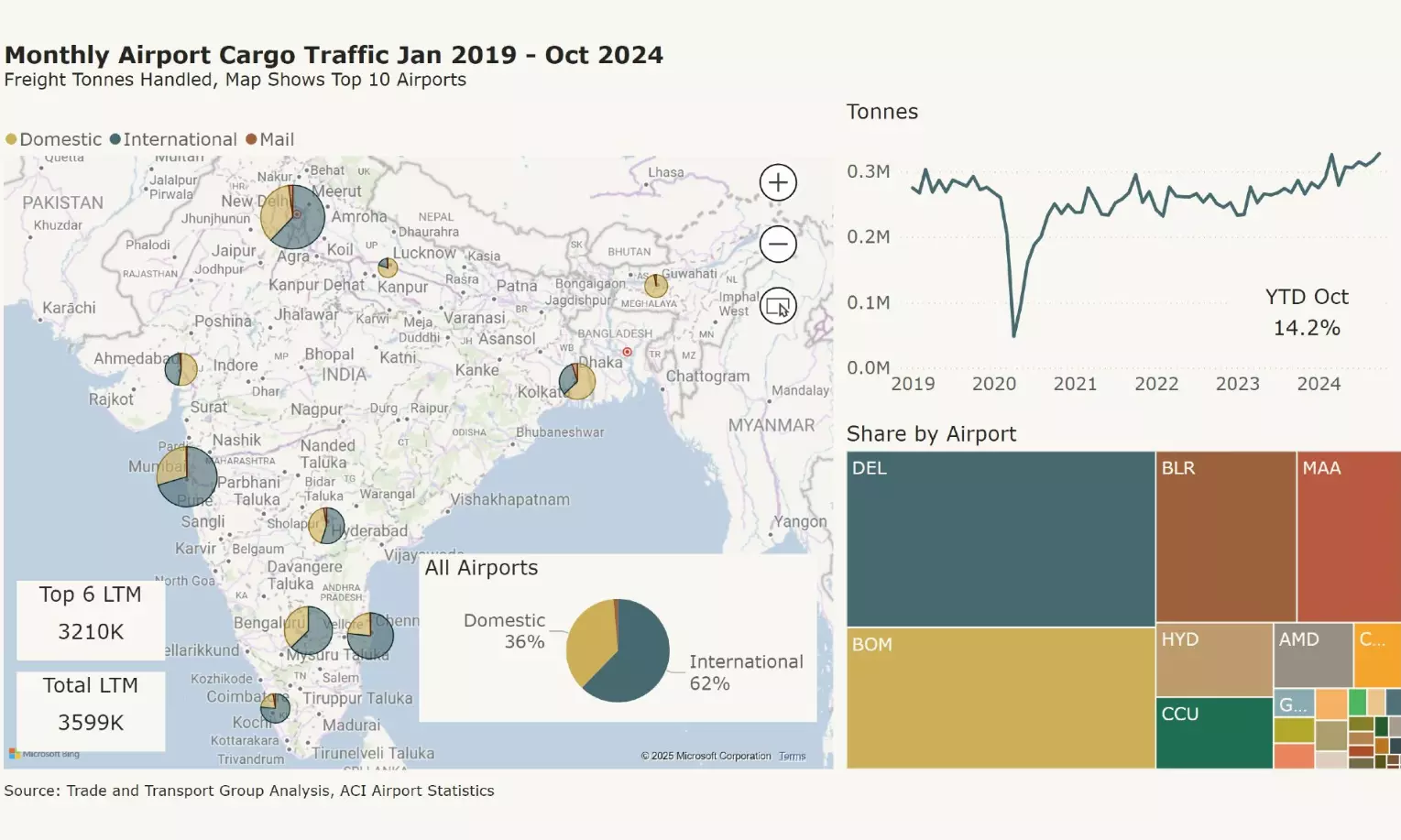Click the 2024 label on the Tonnes axis
This screenshot has width=1401, height=840.
pyautogui.click(x=1319, y=384)
